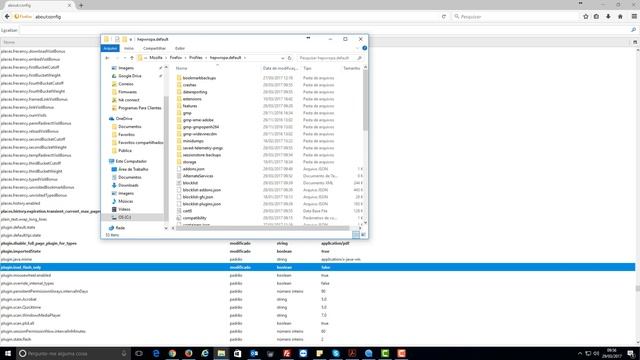Image resolution: width=640 pixels, height=360 pixels.
Task: Click Profiles in the Explorer breadcrumb
Action: (196, 58)
